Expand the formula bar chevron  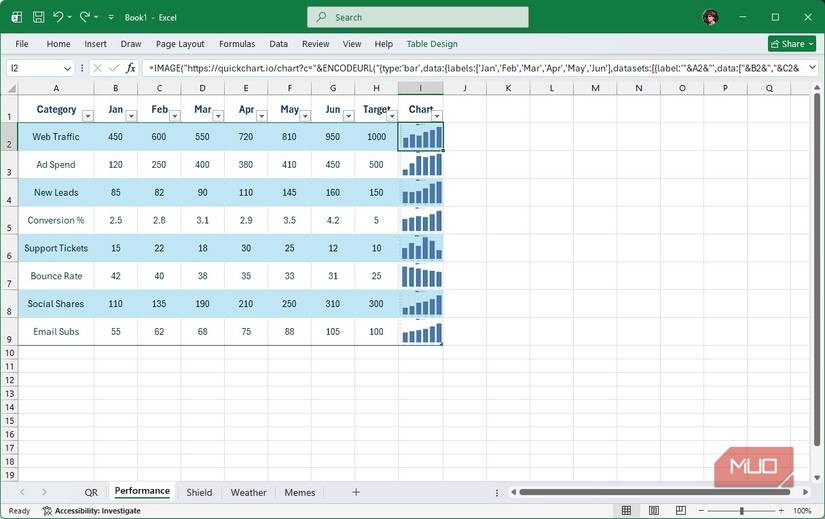pos(812,67)
